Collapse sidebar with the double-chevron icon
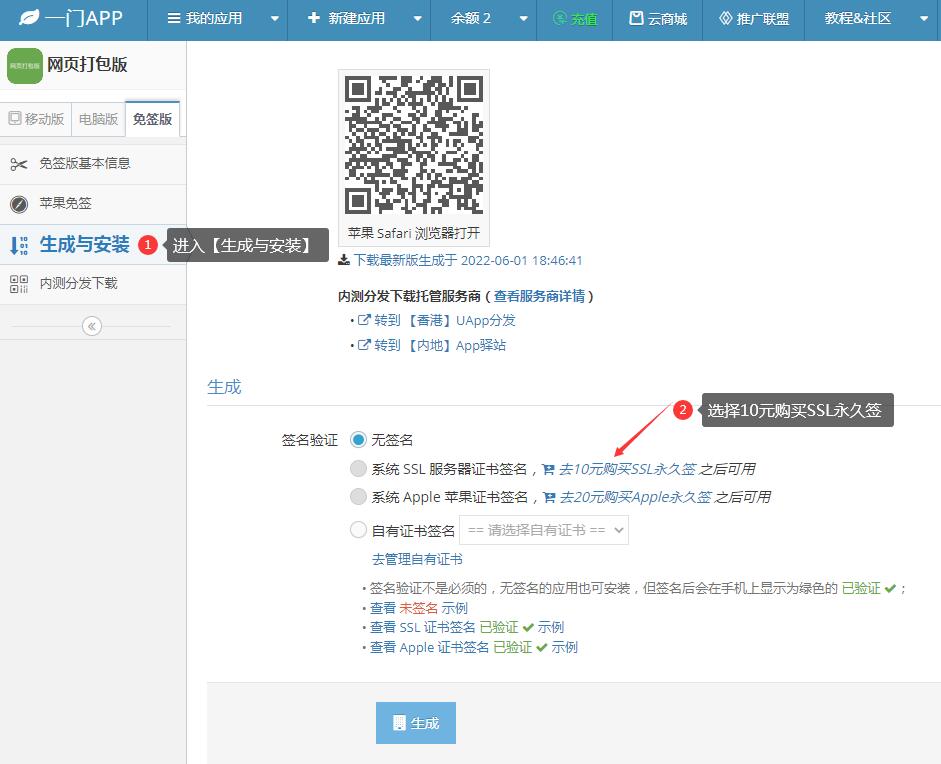The width and height of the screenshot is (941, 764). [92, 326]
